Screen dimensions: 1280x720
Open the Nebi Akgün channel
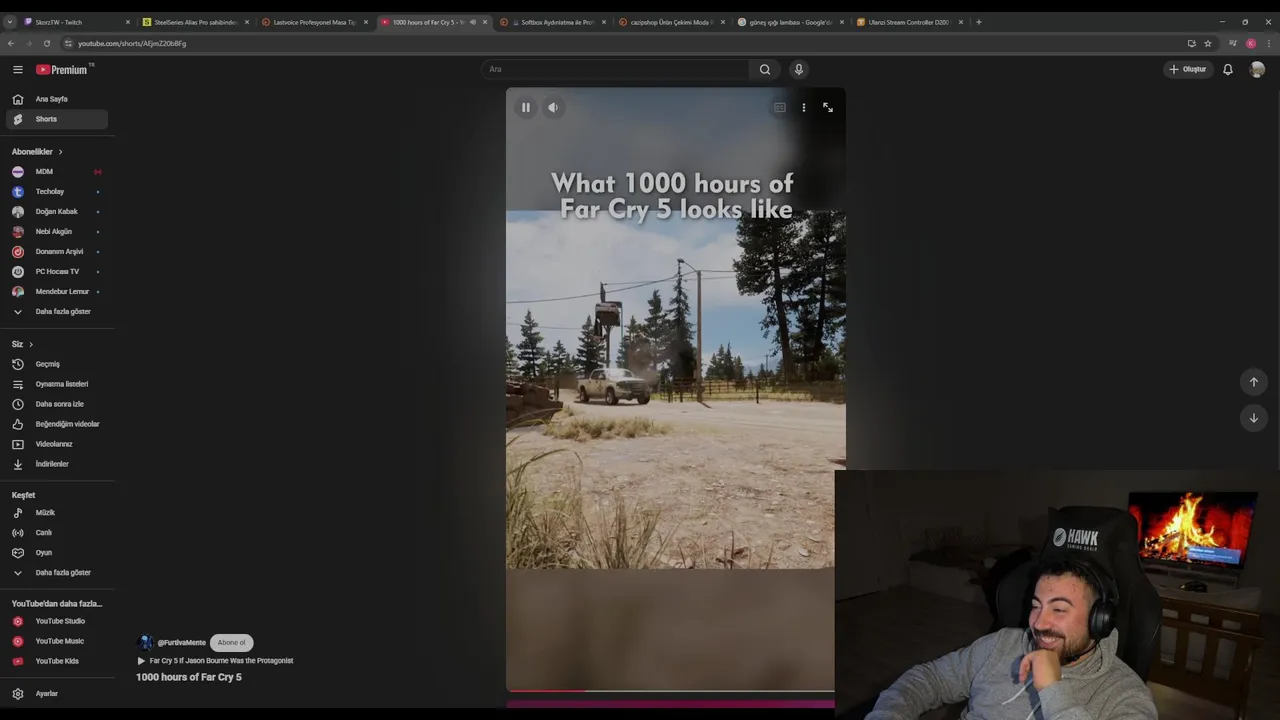coord(57,231)
